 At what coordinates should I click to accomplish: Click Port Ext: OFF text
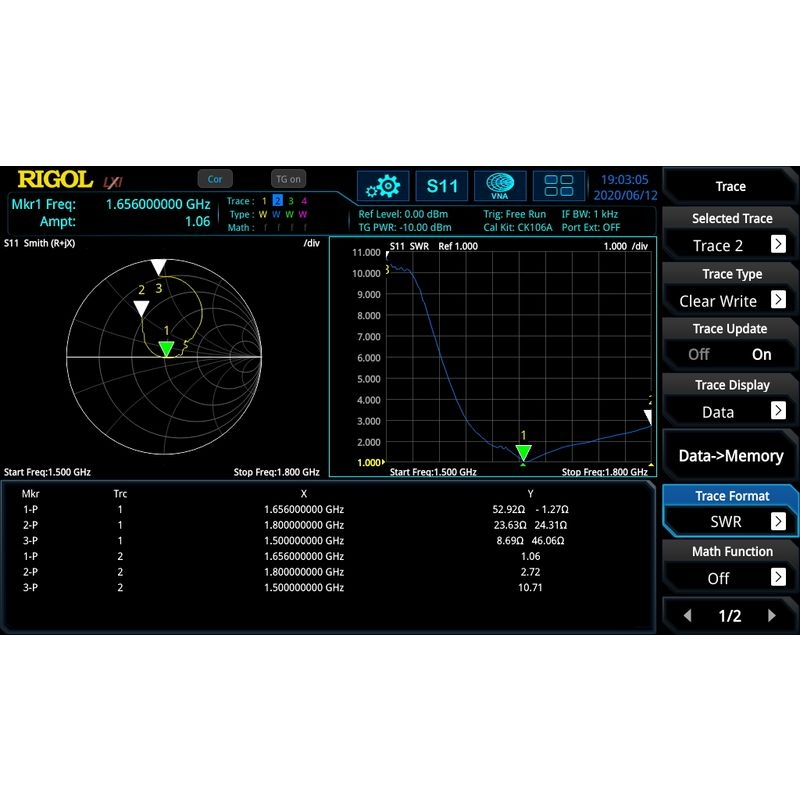click(591, 228)
